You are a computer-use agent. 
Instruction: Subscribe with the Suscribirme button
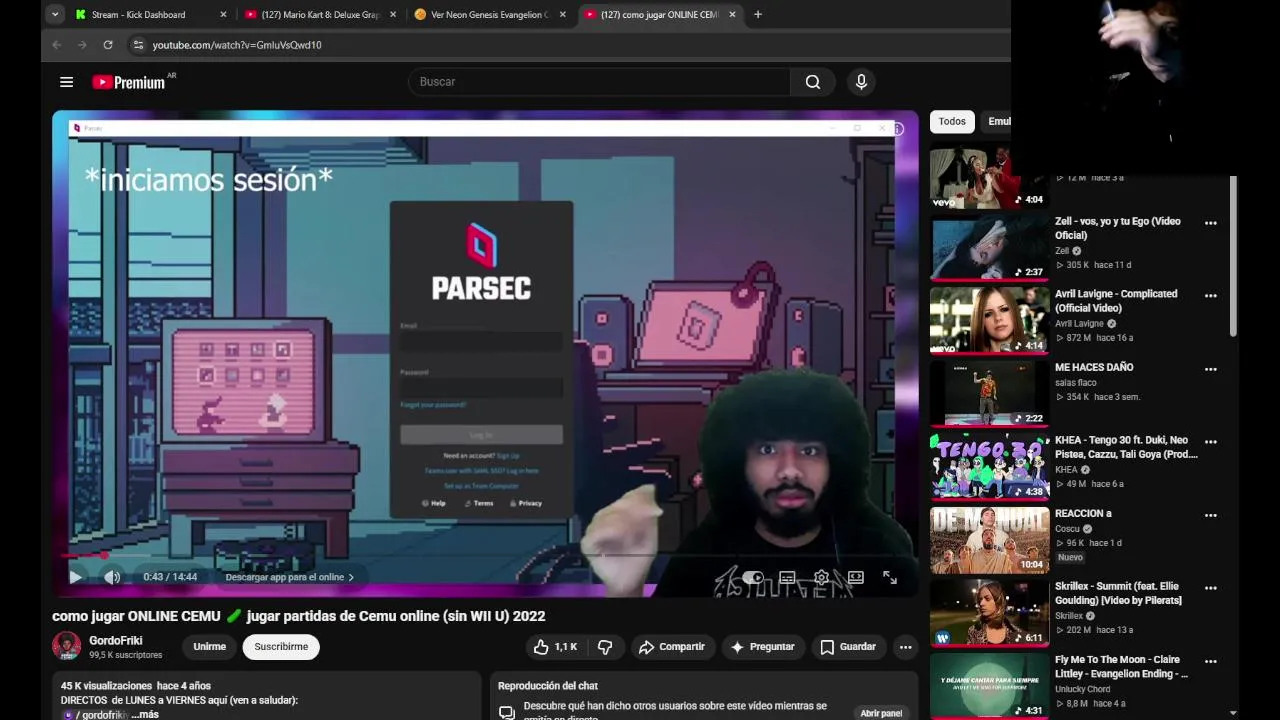tap(281, 647)
